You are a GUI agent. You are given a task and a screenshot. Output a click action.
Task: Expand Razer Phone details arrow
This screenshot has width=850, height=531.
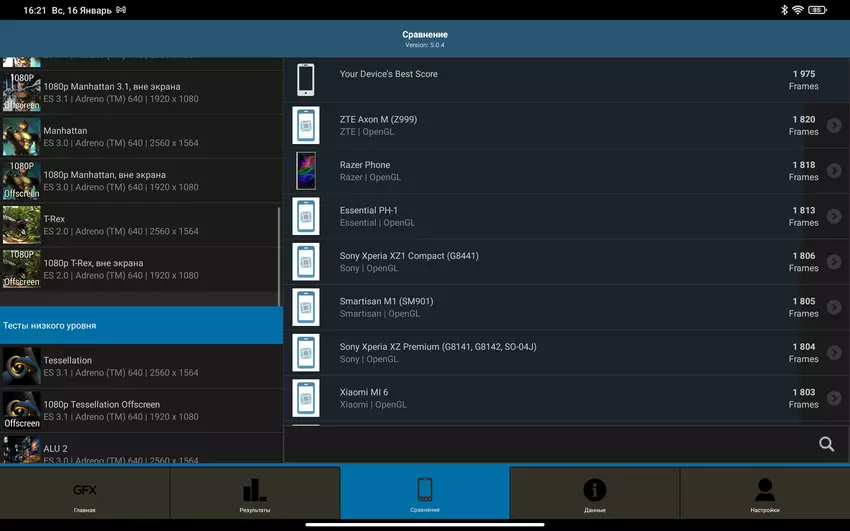(834, 171)
